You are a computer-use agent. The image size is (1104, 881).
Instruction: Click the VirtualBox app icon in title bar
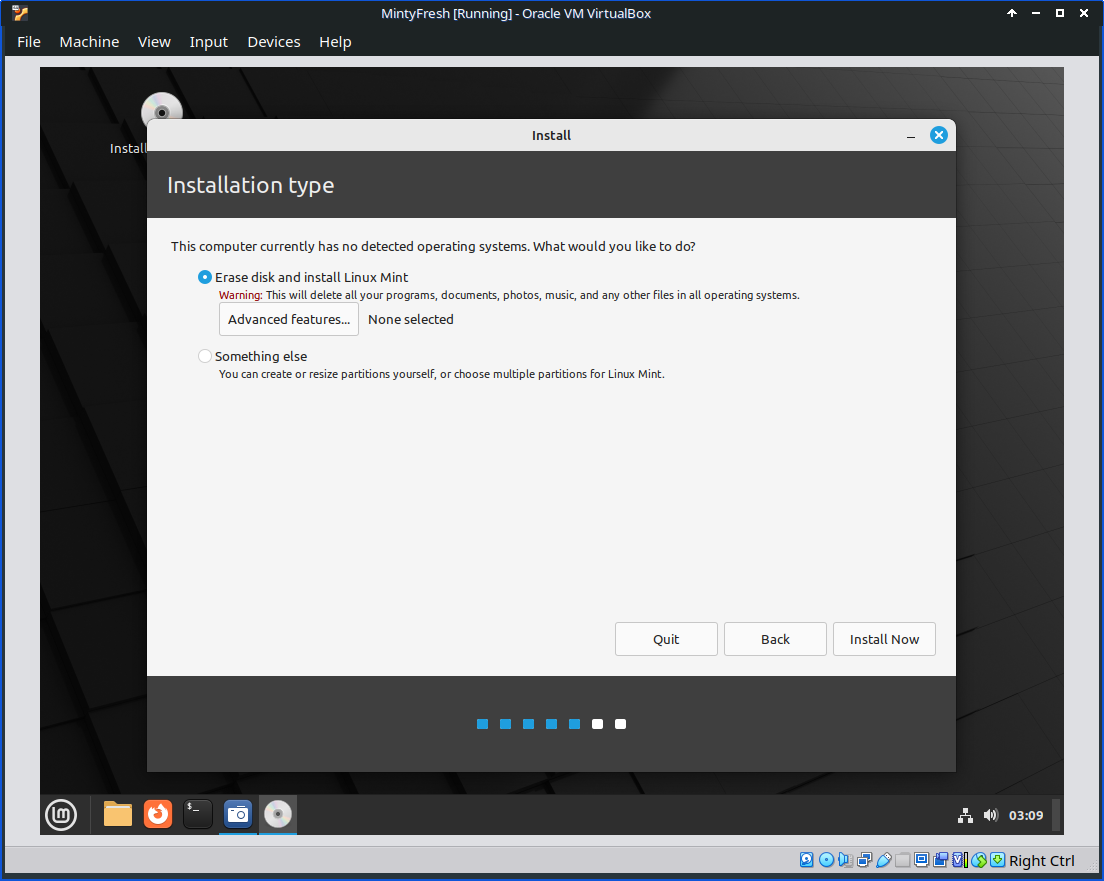pos(20,13)
